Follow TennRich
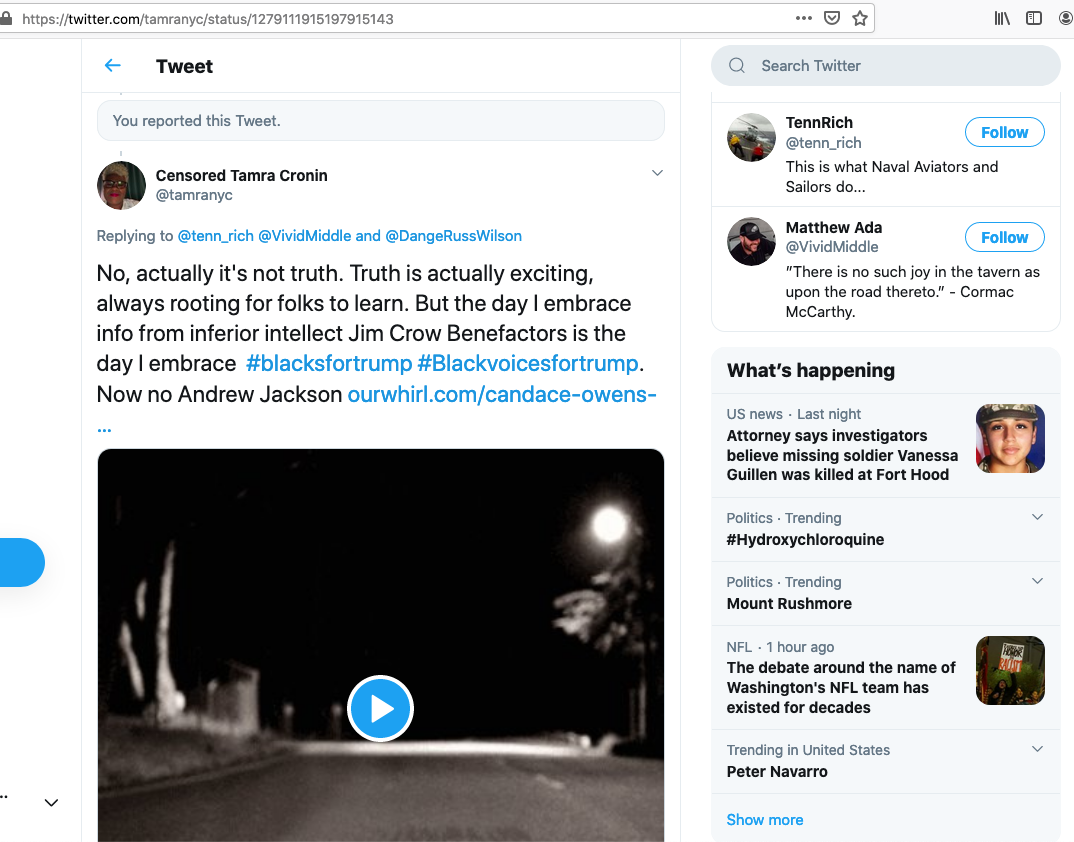Screen dimensions: 1074x842 (x=1004, y=132)
